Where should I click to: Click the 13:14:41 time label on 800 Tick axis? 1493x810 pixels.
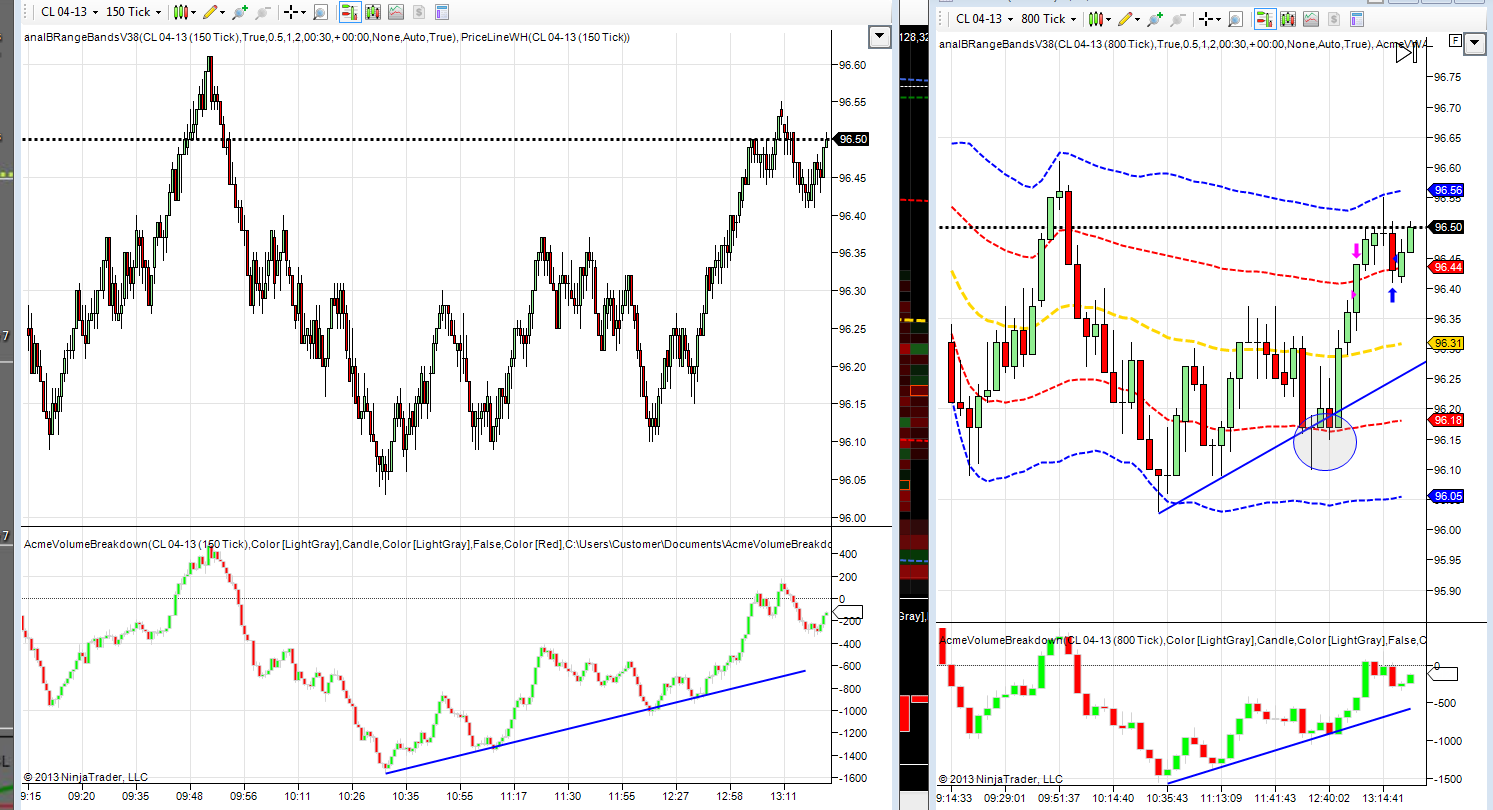click(1386, 798)
